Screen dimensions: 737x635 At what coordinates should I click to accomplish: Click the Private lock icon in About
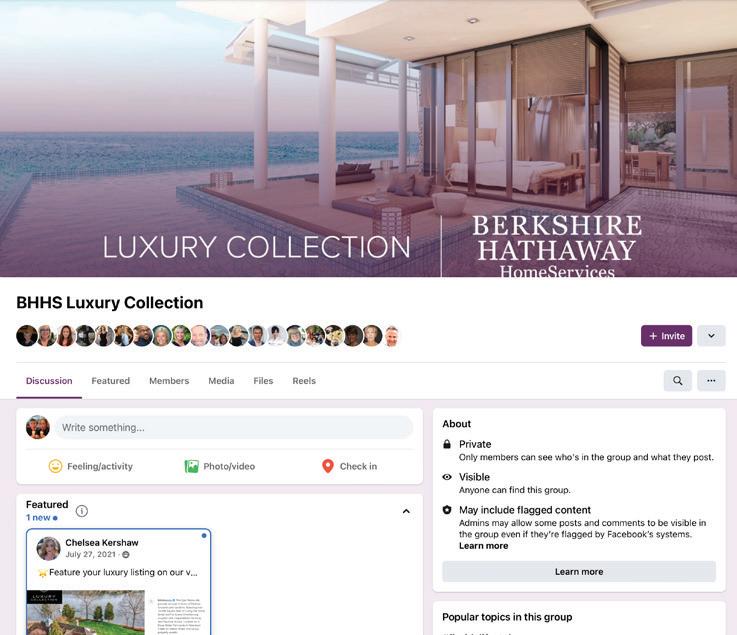[447, 444]
